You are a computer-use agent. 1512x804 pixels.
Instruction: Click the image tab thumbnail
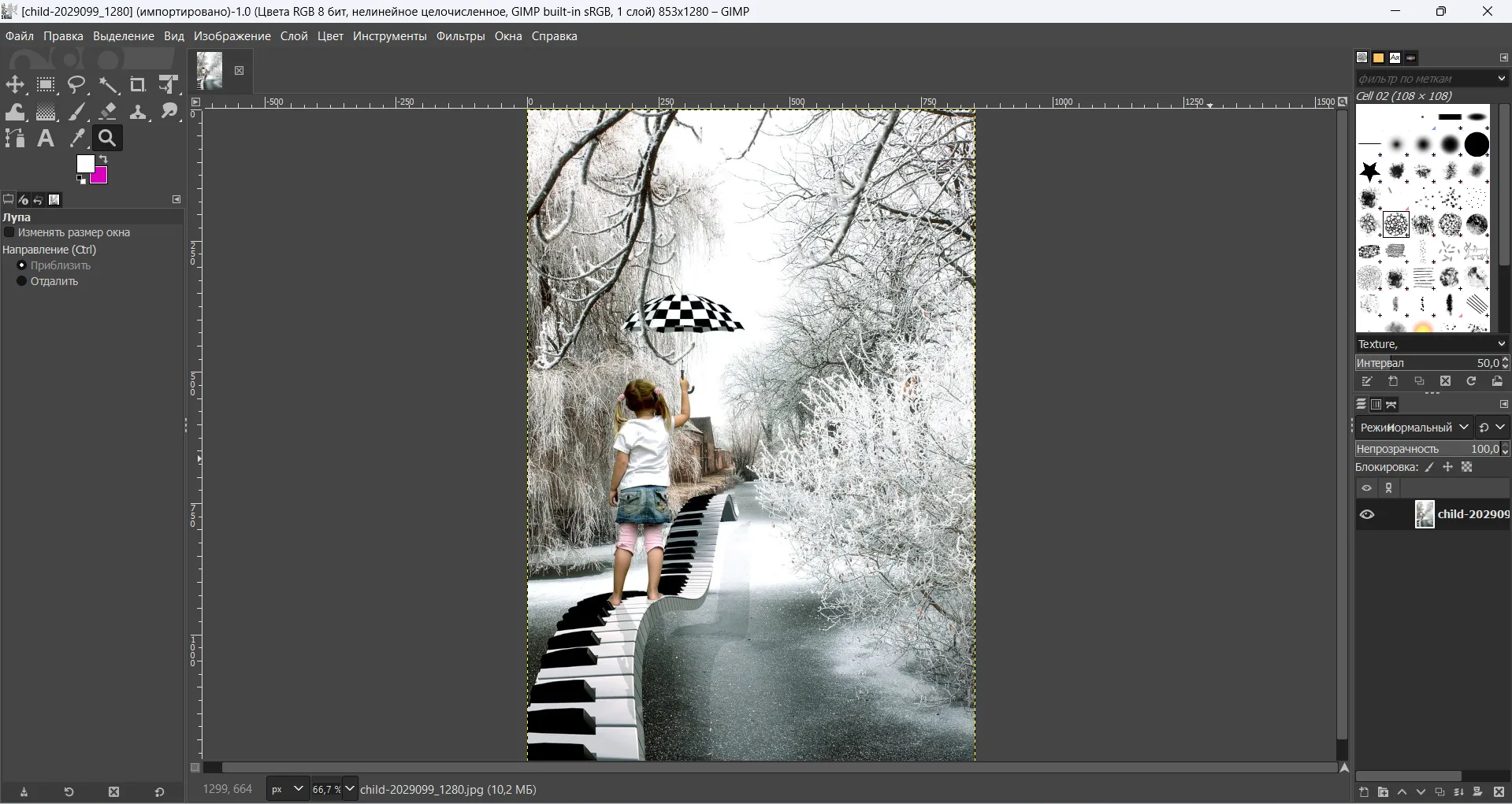click(210, 71)
